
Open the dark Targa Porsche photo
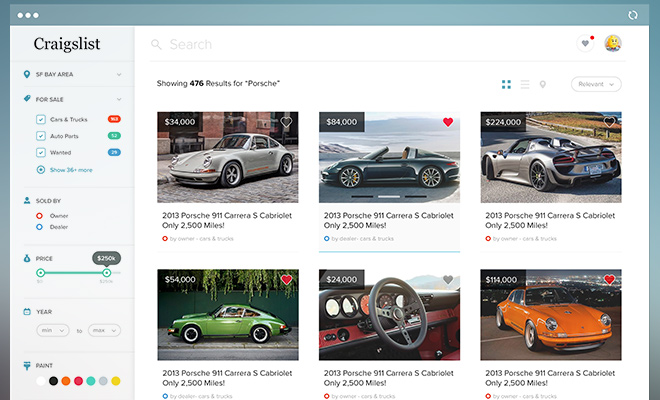click(x=389, y=157)
